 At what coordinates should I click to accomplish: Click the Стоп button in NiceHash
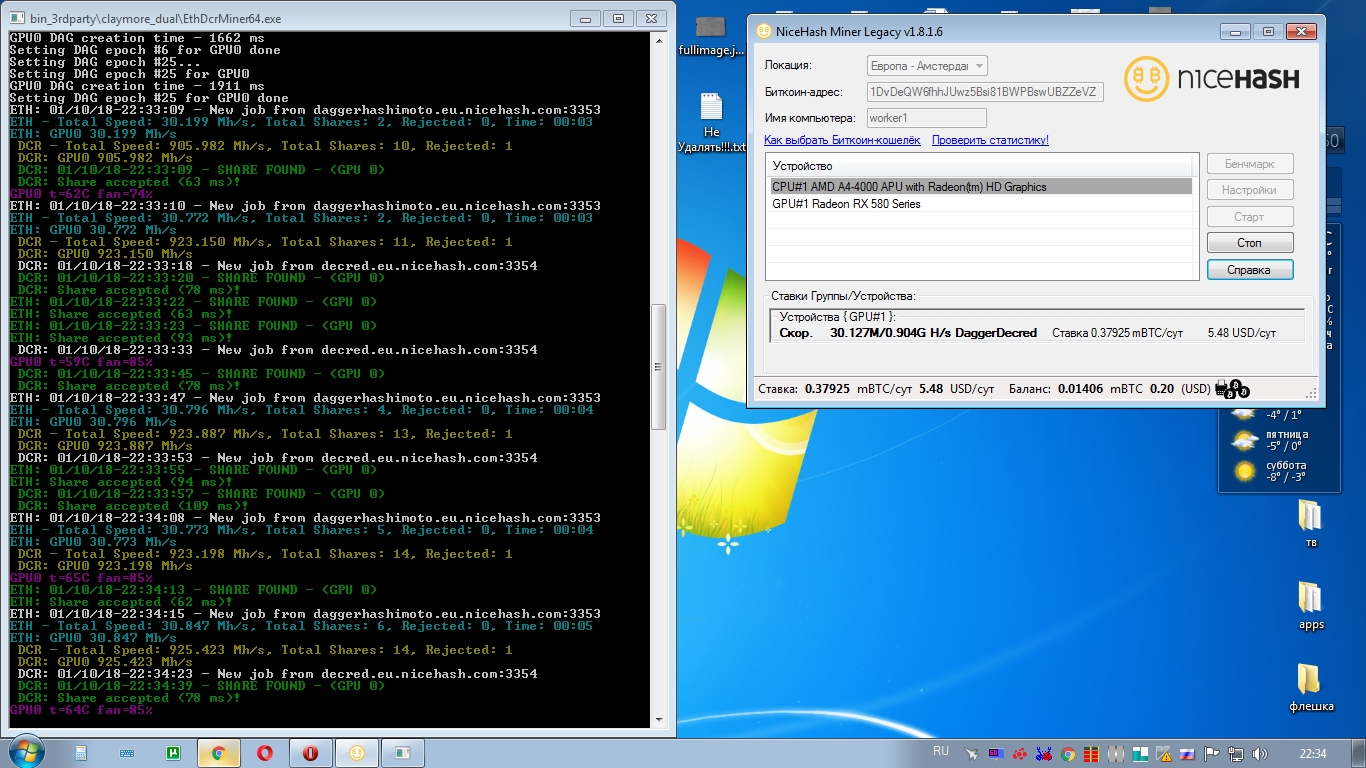tap(1250, 243)
